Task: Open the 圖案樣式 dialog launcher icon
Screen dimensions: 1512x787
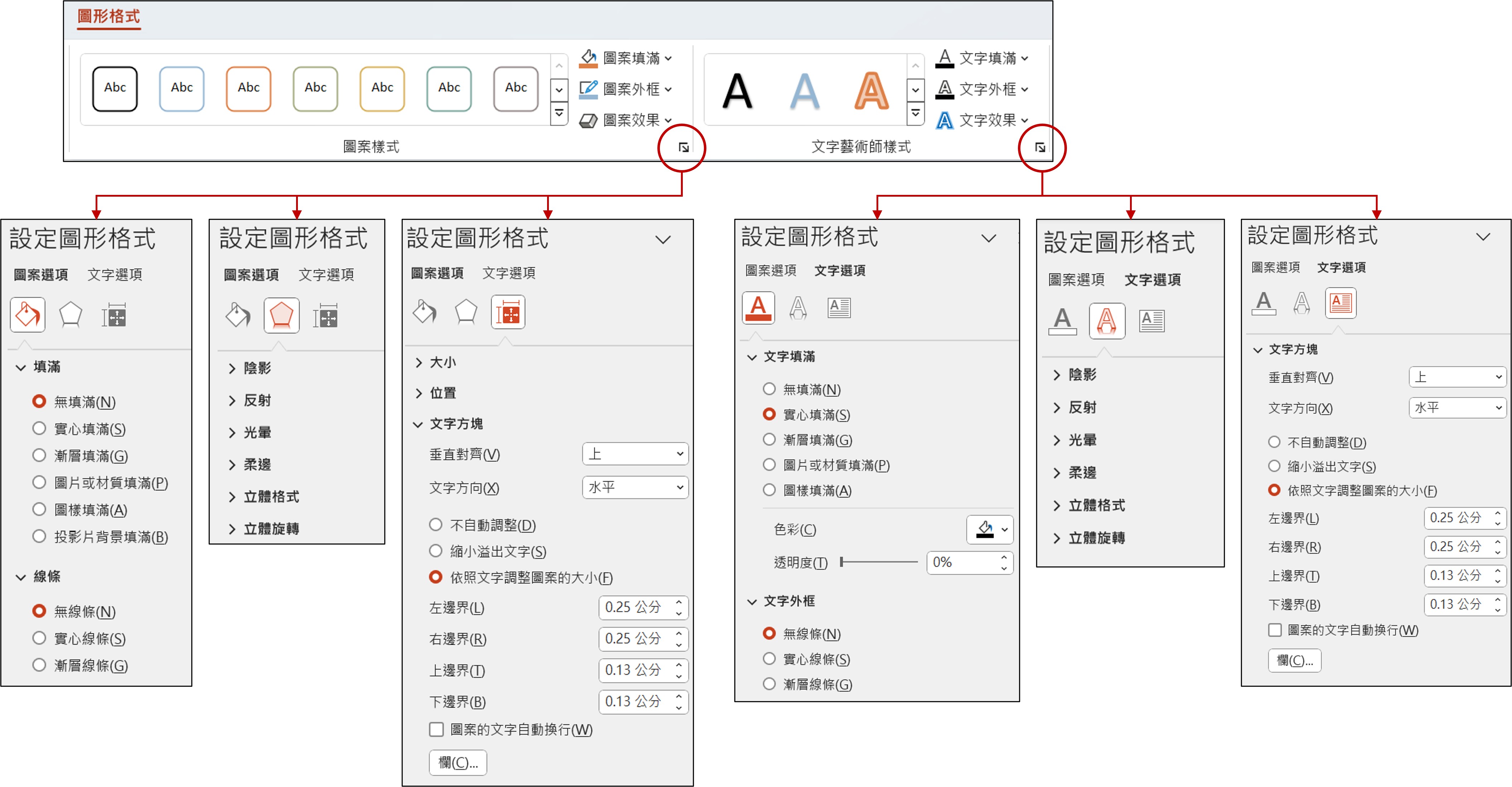Action: [683, 148]
